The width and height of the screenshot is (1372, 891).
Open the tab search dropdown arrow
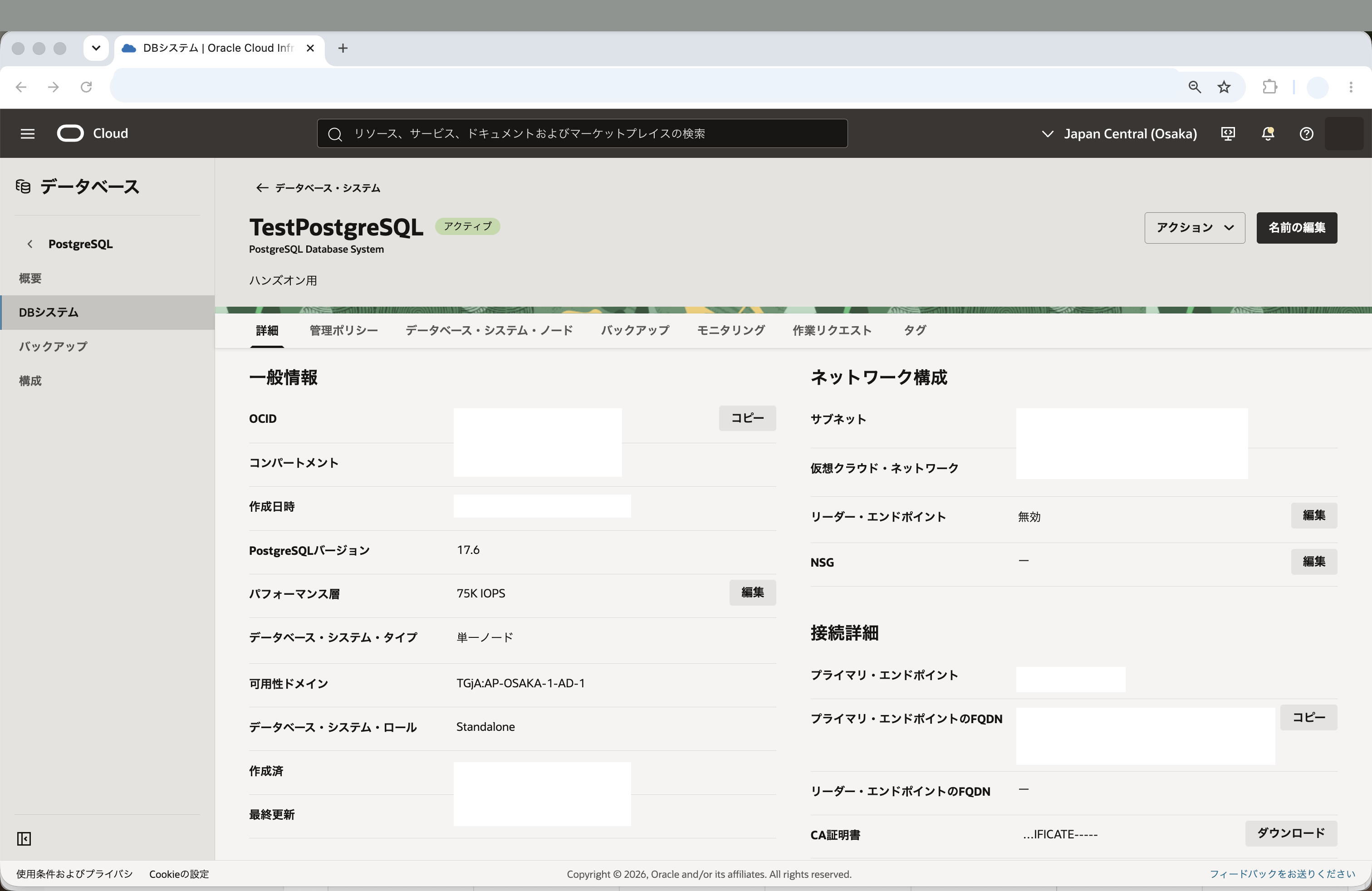[x=96, y=48]
